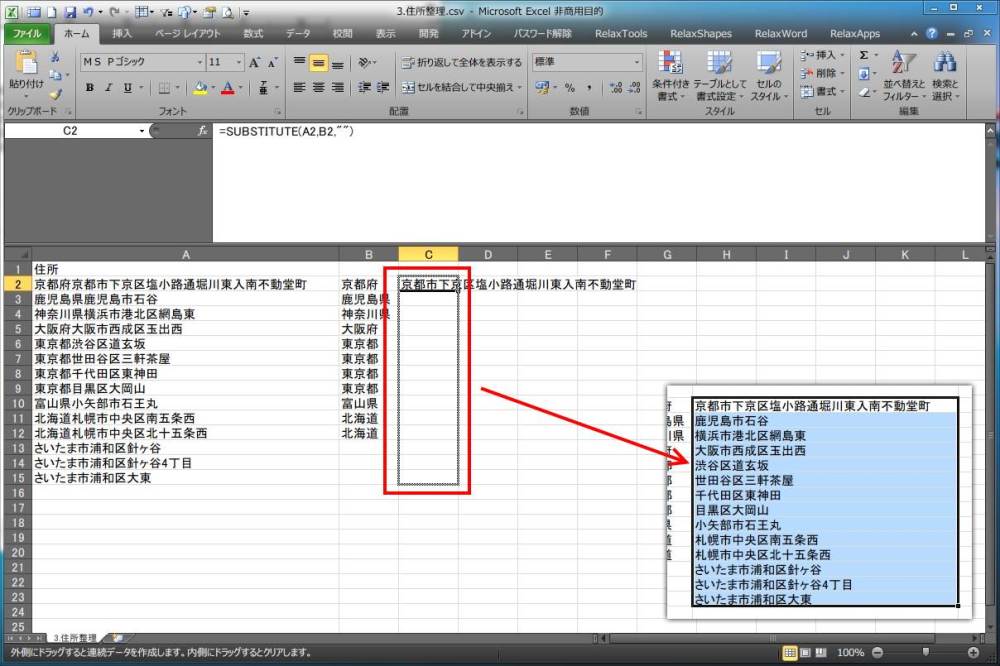Click the Format Painter brush icon

pos(55,93)
